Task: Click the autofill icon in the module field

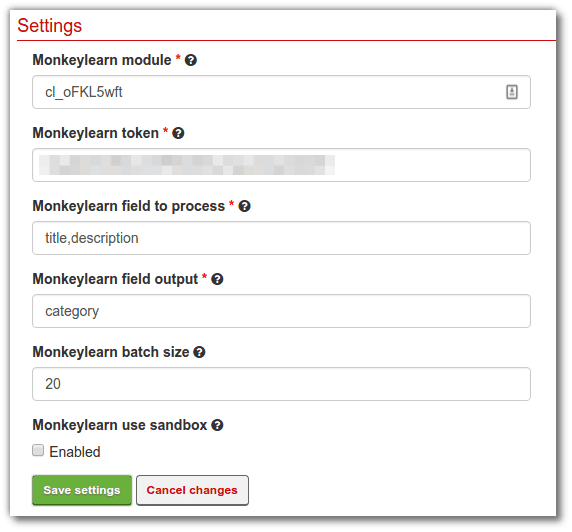Action: point(511,92)
